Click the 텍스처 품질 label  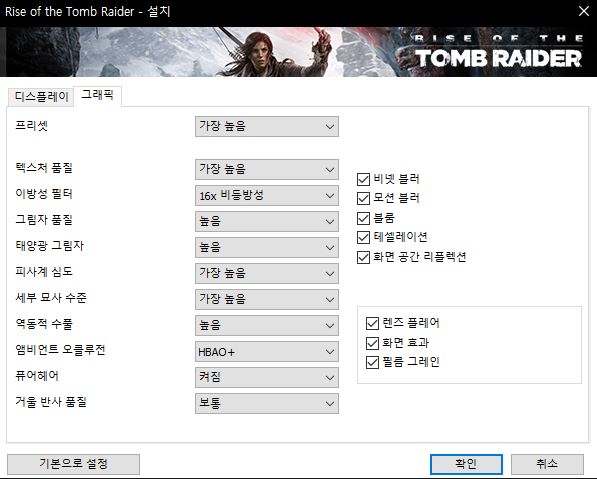44,168
